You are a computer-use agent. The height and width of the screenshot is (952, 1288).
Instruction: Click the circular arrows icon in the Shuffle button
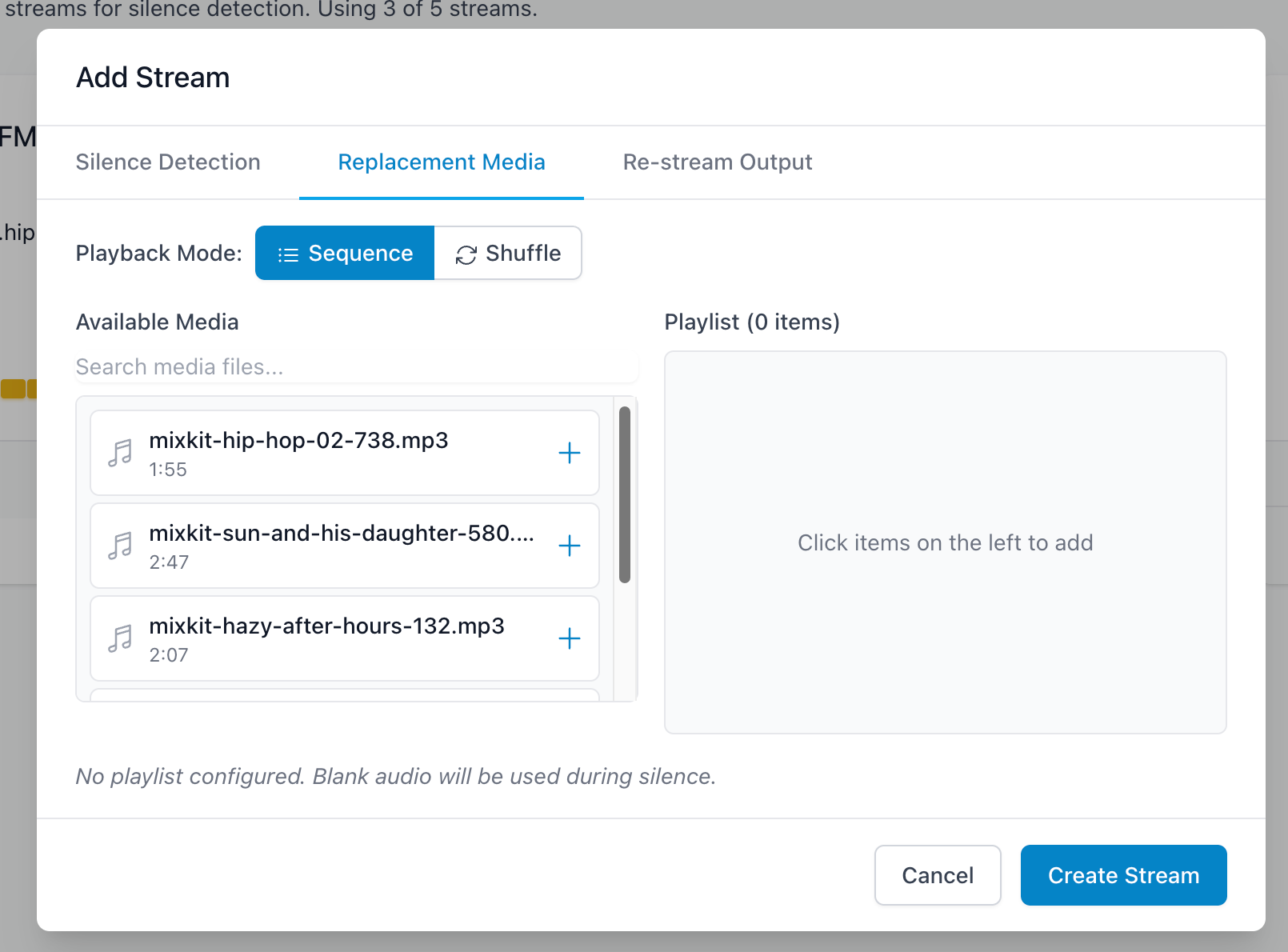point(466,254)
